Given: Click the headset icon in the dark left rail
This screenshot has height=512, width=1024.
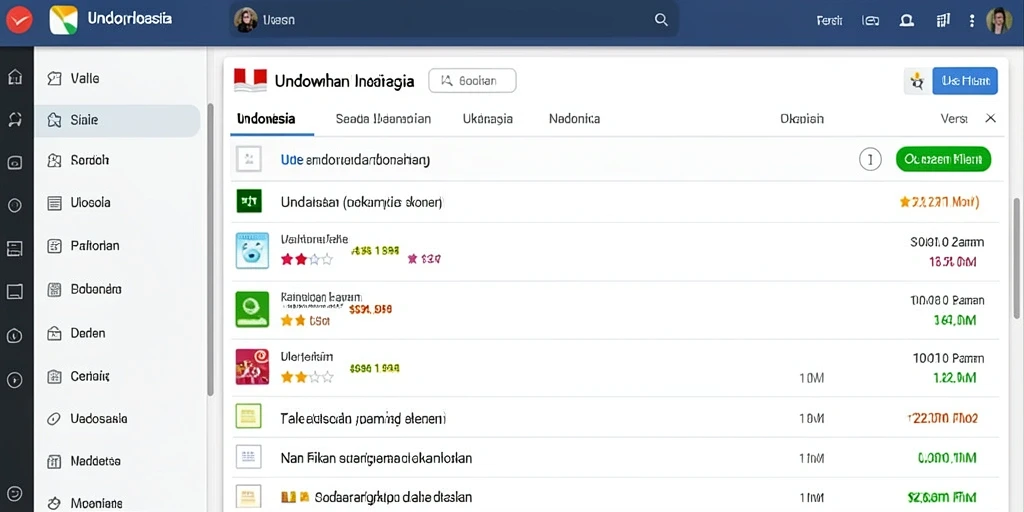Looking at the screenshot, I should (15, 119).
